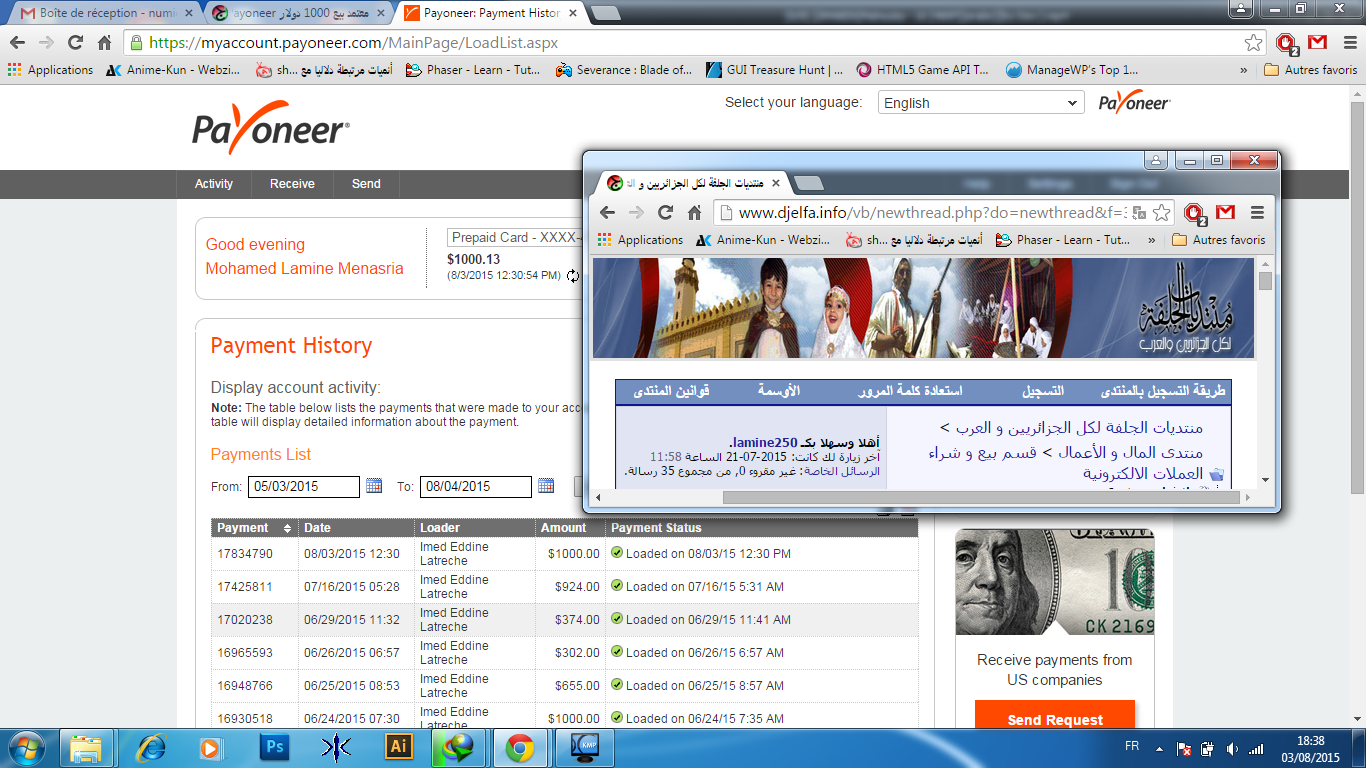Open the Select your language dropdown

click(x=981, y=103)
